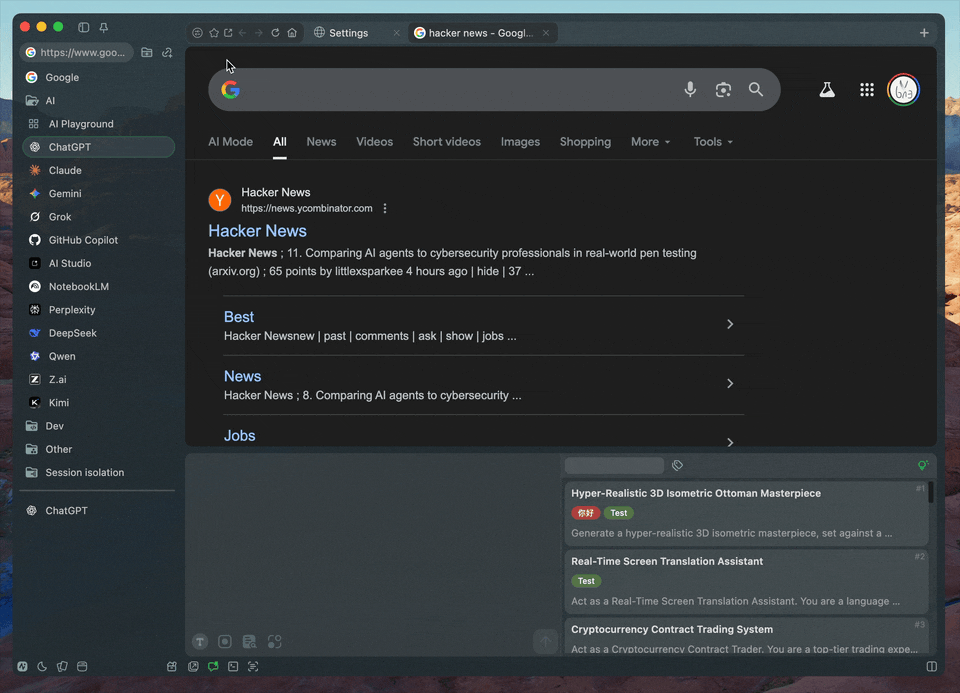This screenshot has width=960, height=693.
Task: Open the More results dropdown
Action: pyautogui.click(x=650, y=142)
